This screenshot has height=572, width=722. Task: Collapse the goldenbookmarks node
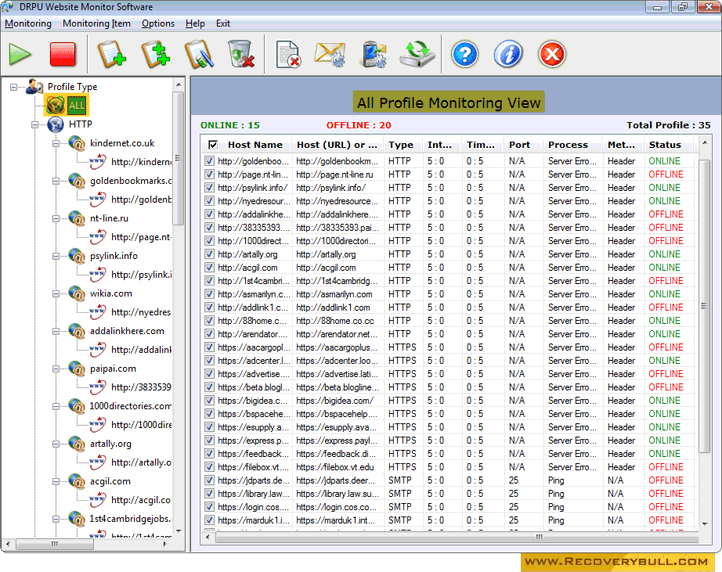pyautogui.click(x=56, y=181)
